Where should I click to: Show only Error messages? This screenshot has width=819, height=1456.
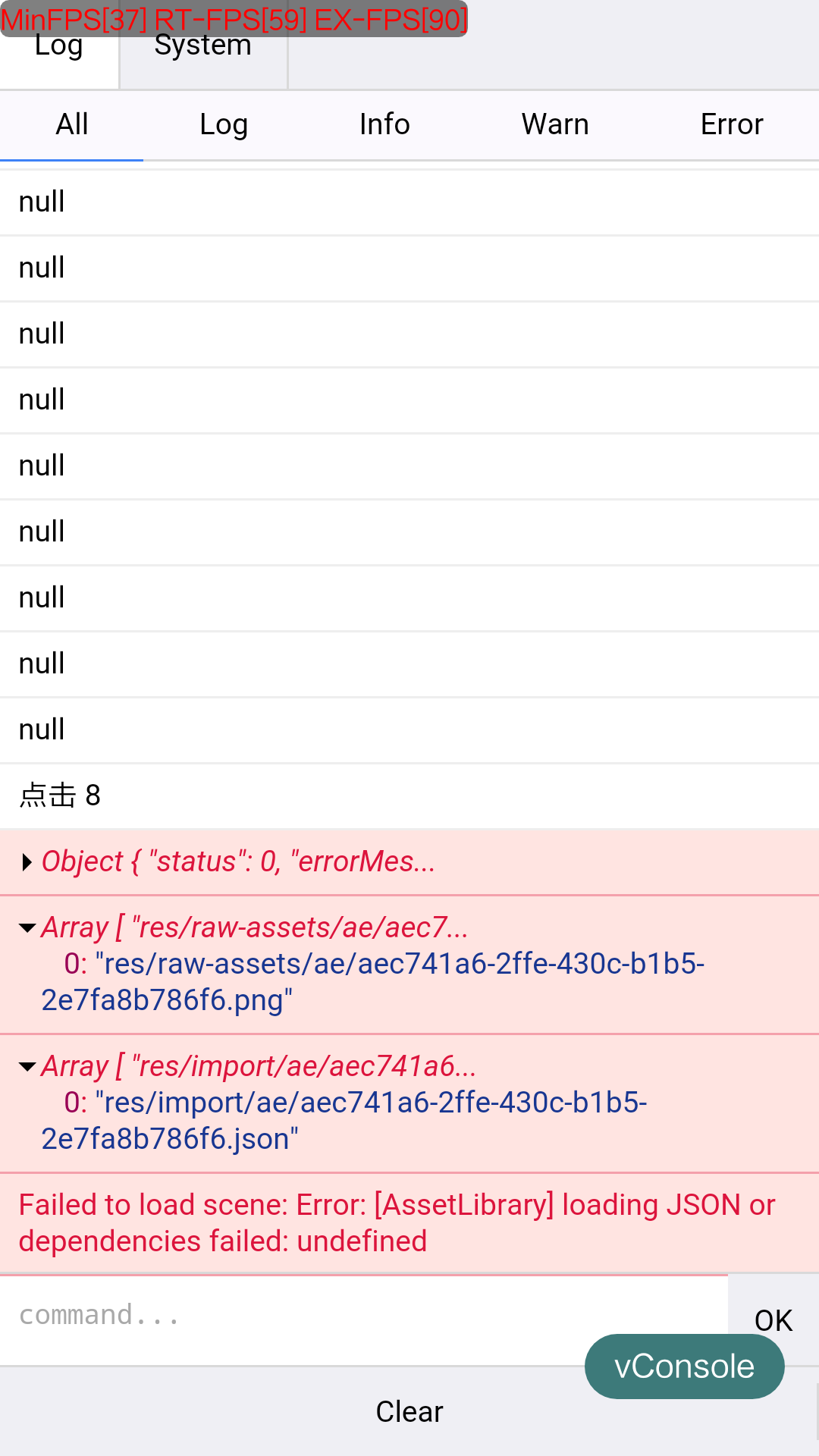731,125
